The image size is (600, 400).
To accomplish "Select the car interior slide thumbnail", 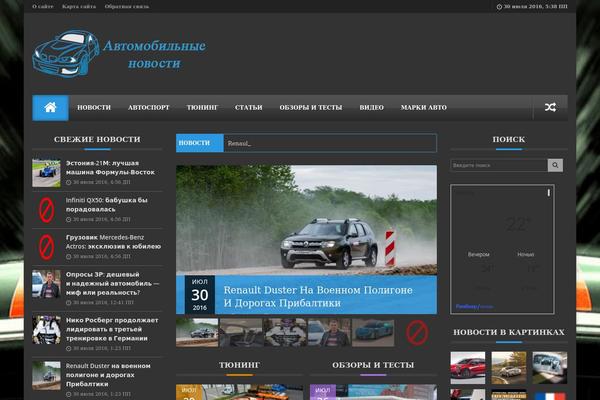I will point(241,333).
